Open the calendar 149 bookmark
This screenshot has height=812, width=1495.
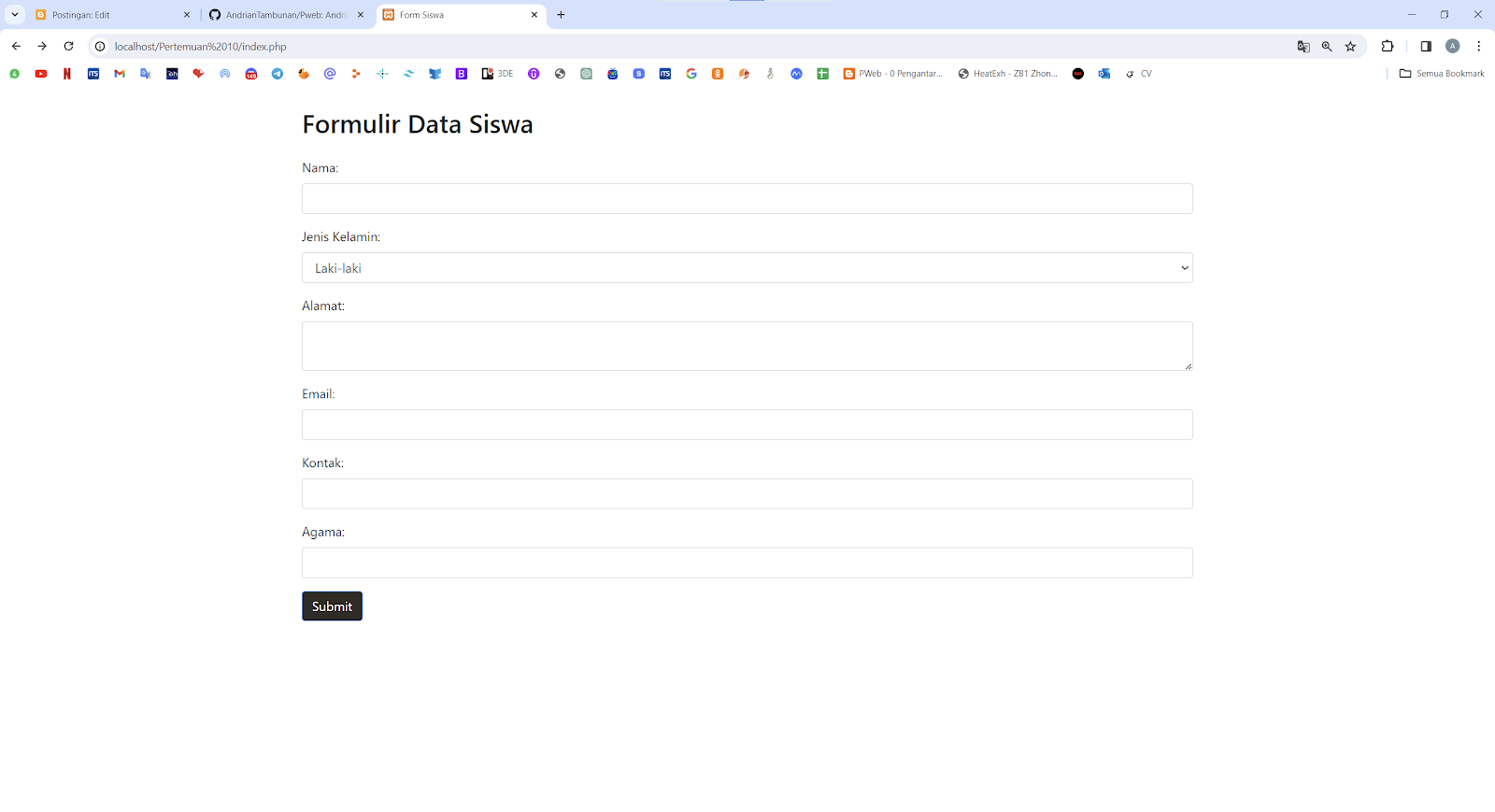[251, 74]
